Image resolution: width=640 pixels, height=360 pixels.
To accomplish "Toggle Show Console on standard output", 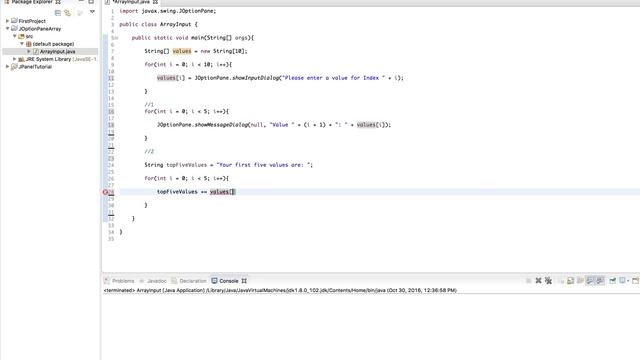I will point(590,281).
